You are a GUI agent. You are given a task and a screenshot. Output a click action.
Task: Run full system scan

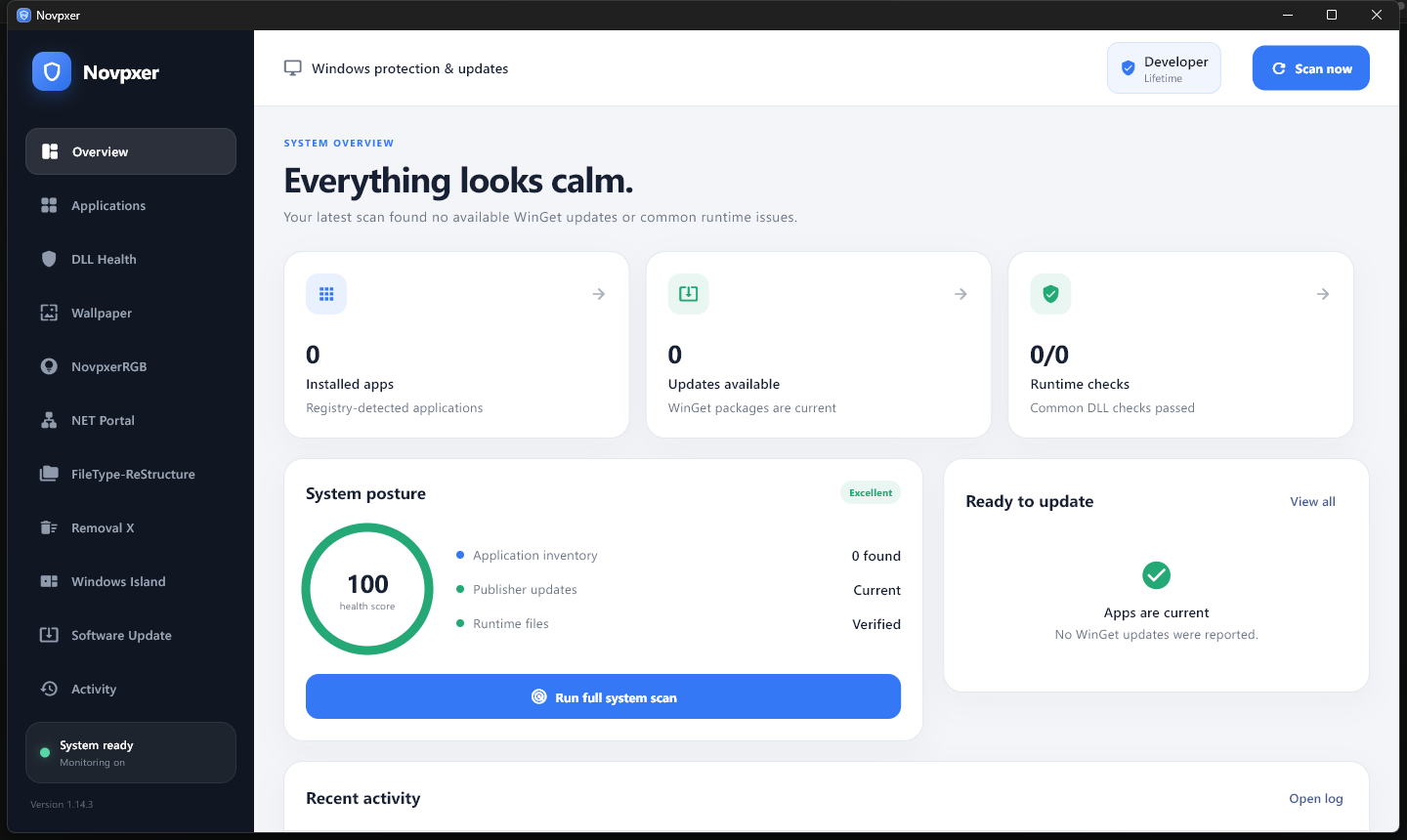pos(603,696)
